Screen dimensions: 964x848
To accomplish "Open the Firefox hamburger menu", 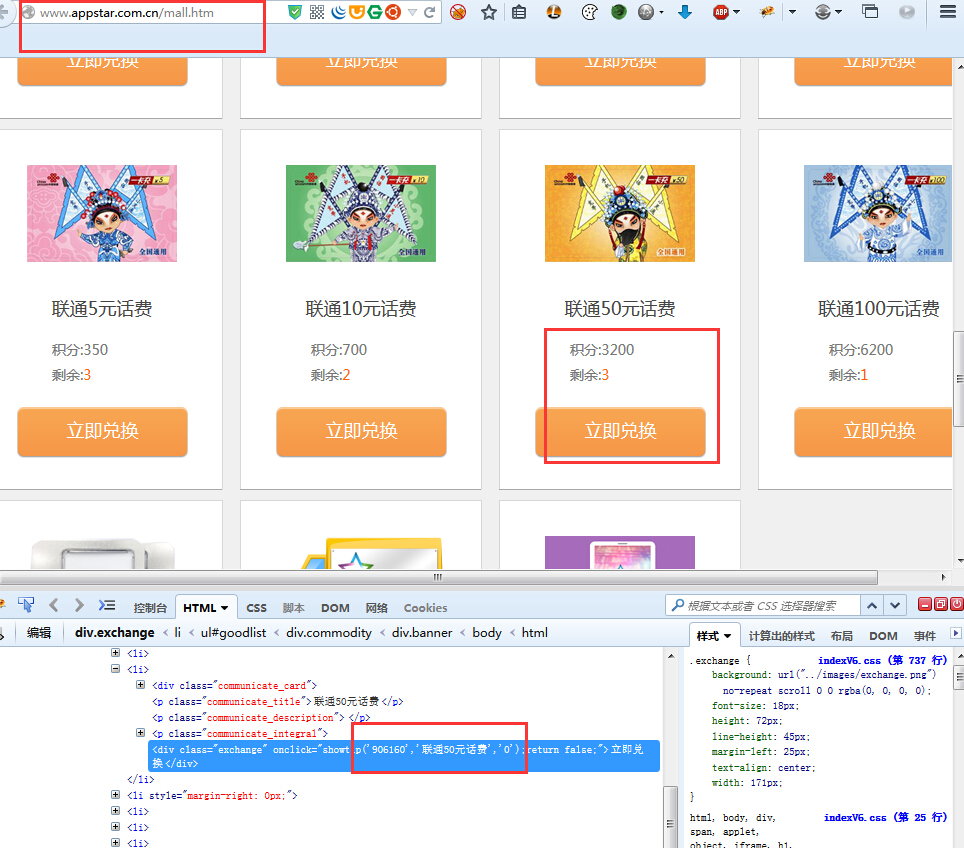I will coord(948,12).
